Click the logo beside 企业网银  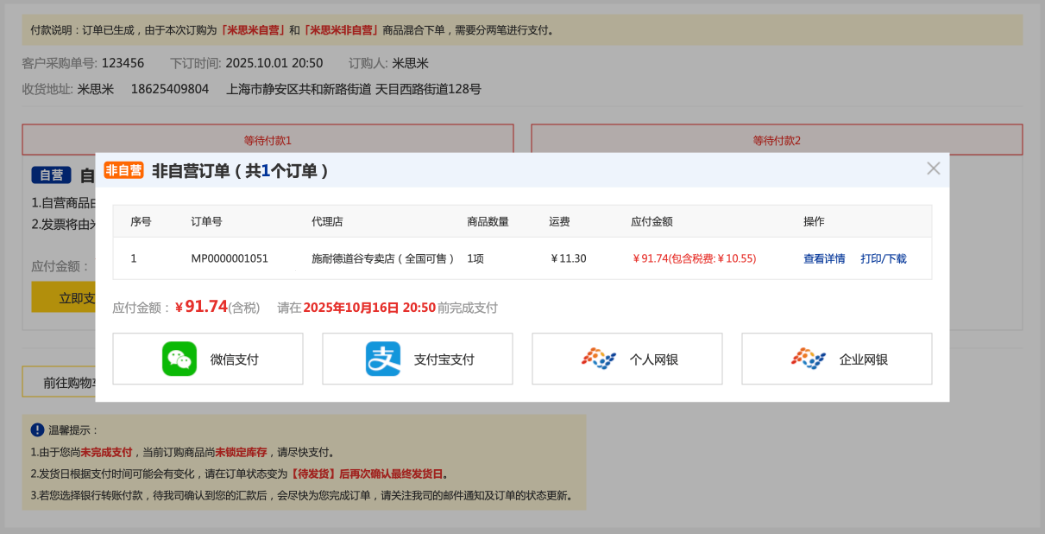[x=808, y=359]
